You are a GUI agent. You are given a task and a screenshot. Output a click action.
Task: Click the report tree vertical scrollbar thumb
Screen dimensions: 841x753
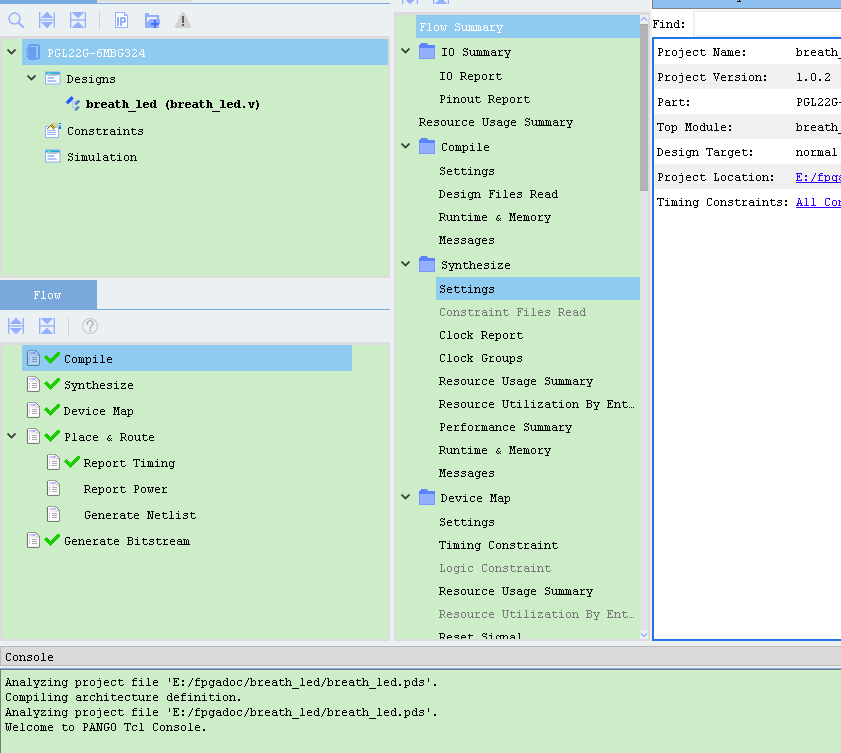click(x=644, y=107)
